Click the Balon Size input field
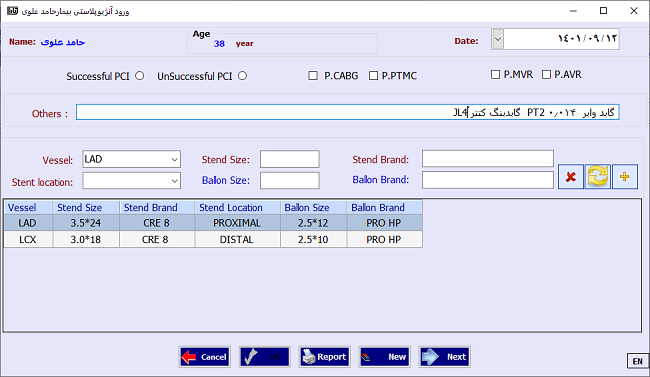650x377 pixels. pos(290,180)
